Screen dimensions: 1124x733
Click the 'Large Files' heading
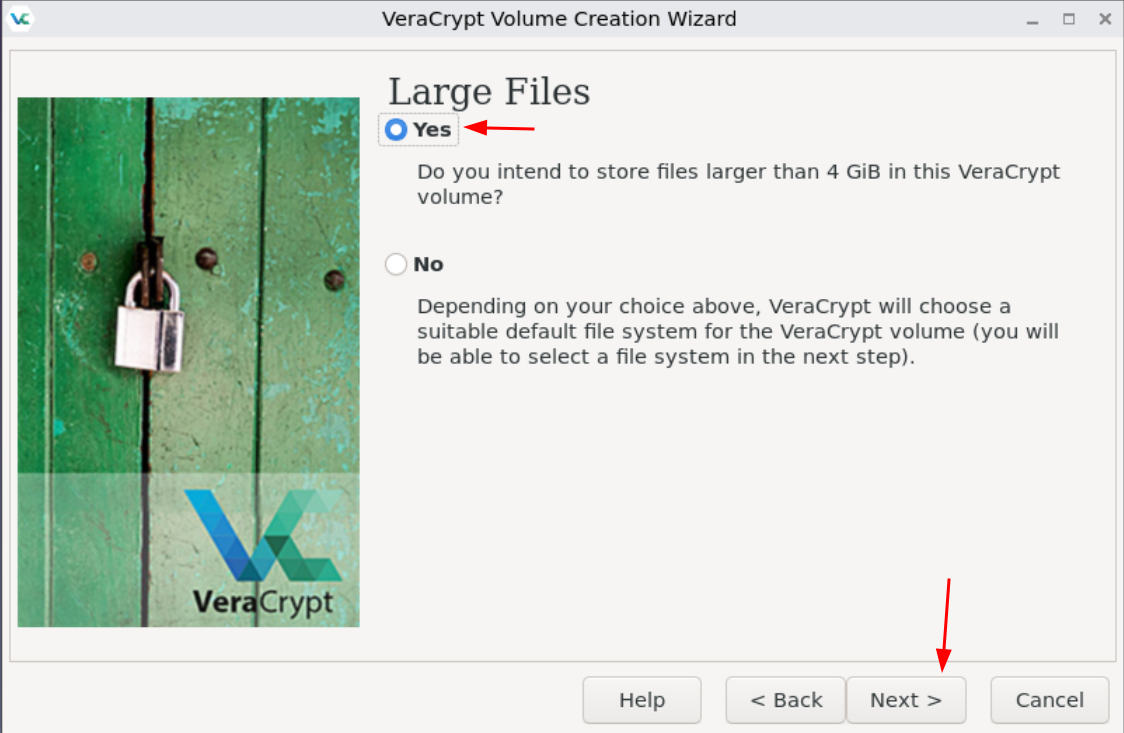(489, 92)
